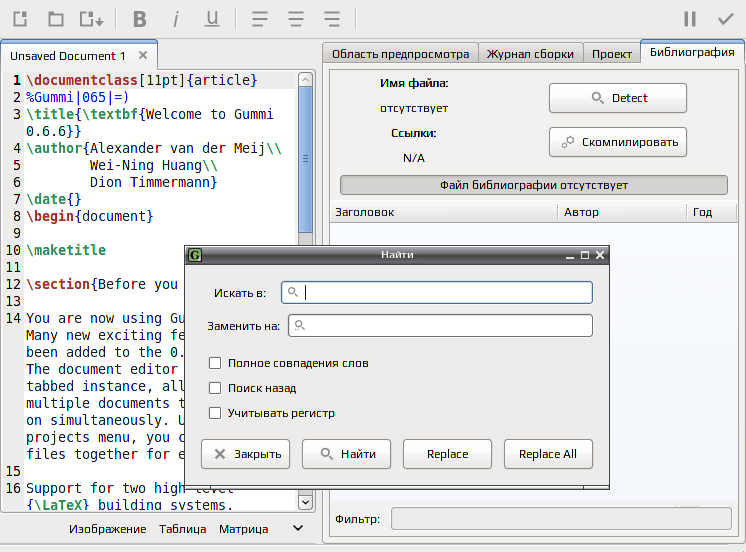This screenshot has height=552, width=746.
Task: Click the \begin{document} line
Action: tap(90, 216)
